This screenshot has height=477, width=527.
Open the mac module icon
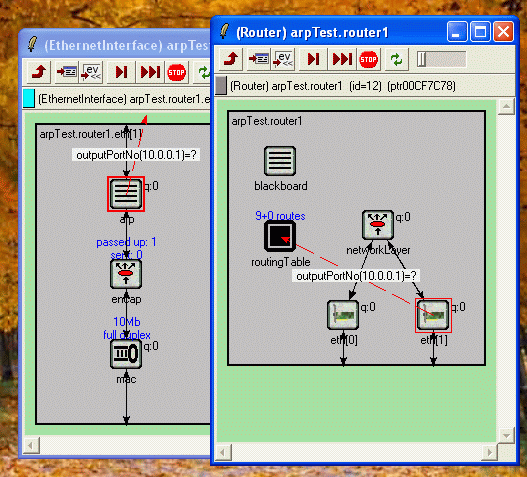point(126,354)
